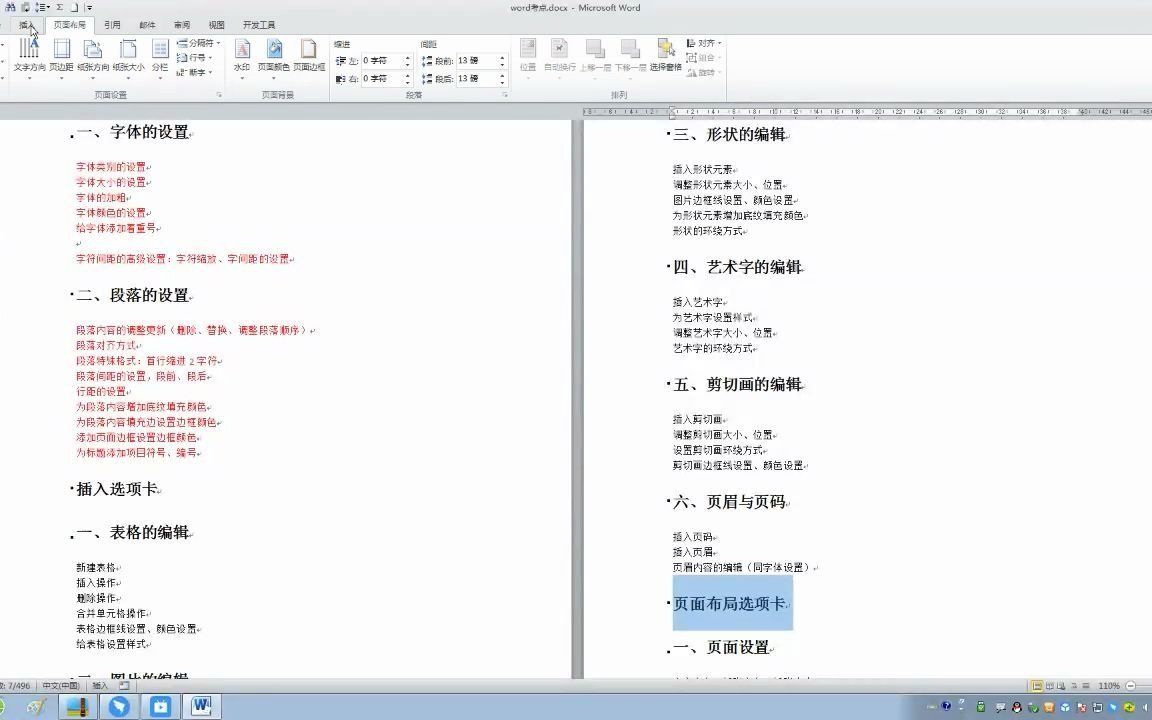Image resolution: width=1152 pixels, height=720 pixels.
Task: Adjust the 段后 spacing stepper
Action: point(503,79)
